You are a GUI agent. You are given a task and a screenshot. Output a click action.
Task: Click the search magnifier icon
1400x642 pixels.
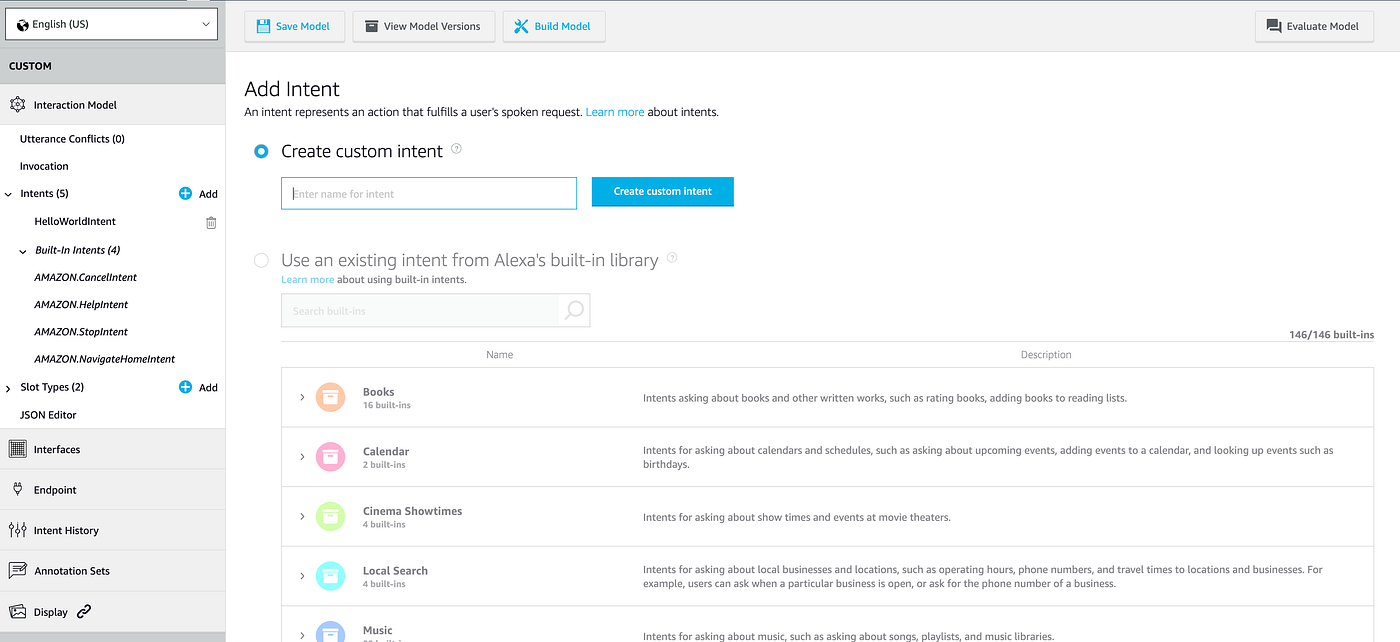(574, 310)
